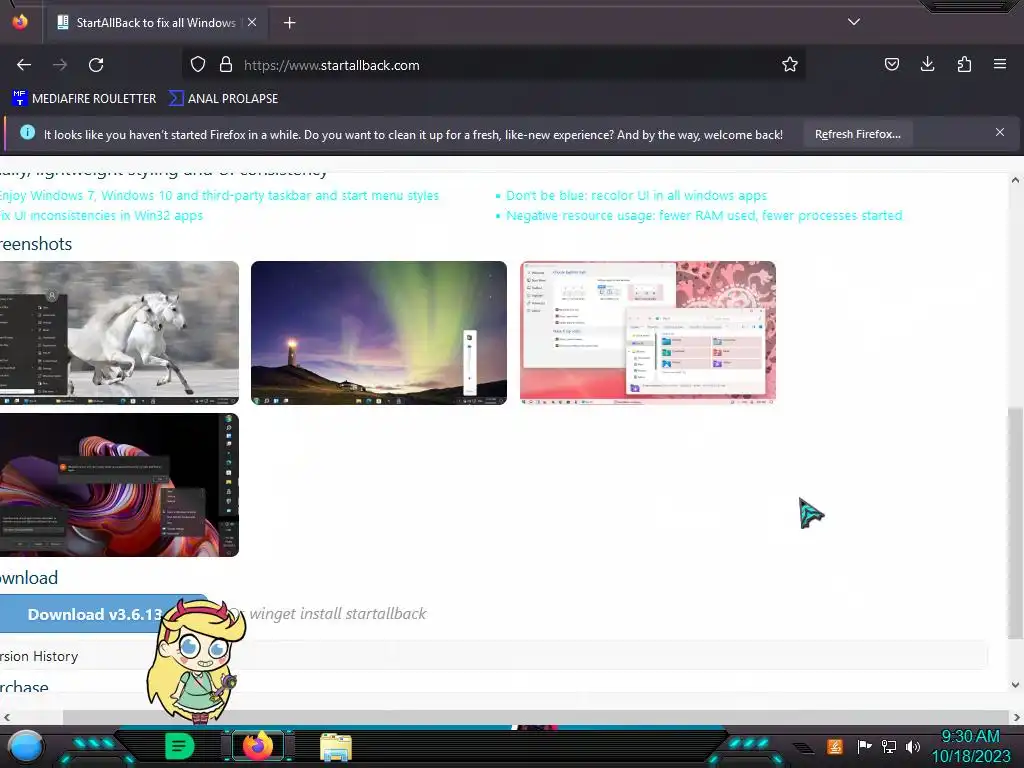This screenshot has height=768, width=1024.
Task: Bookmark this page with the star icon
Action: tap(790, 65)
